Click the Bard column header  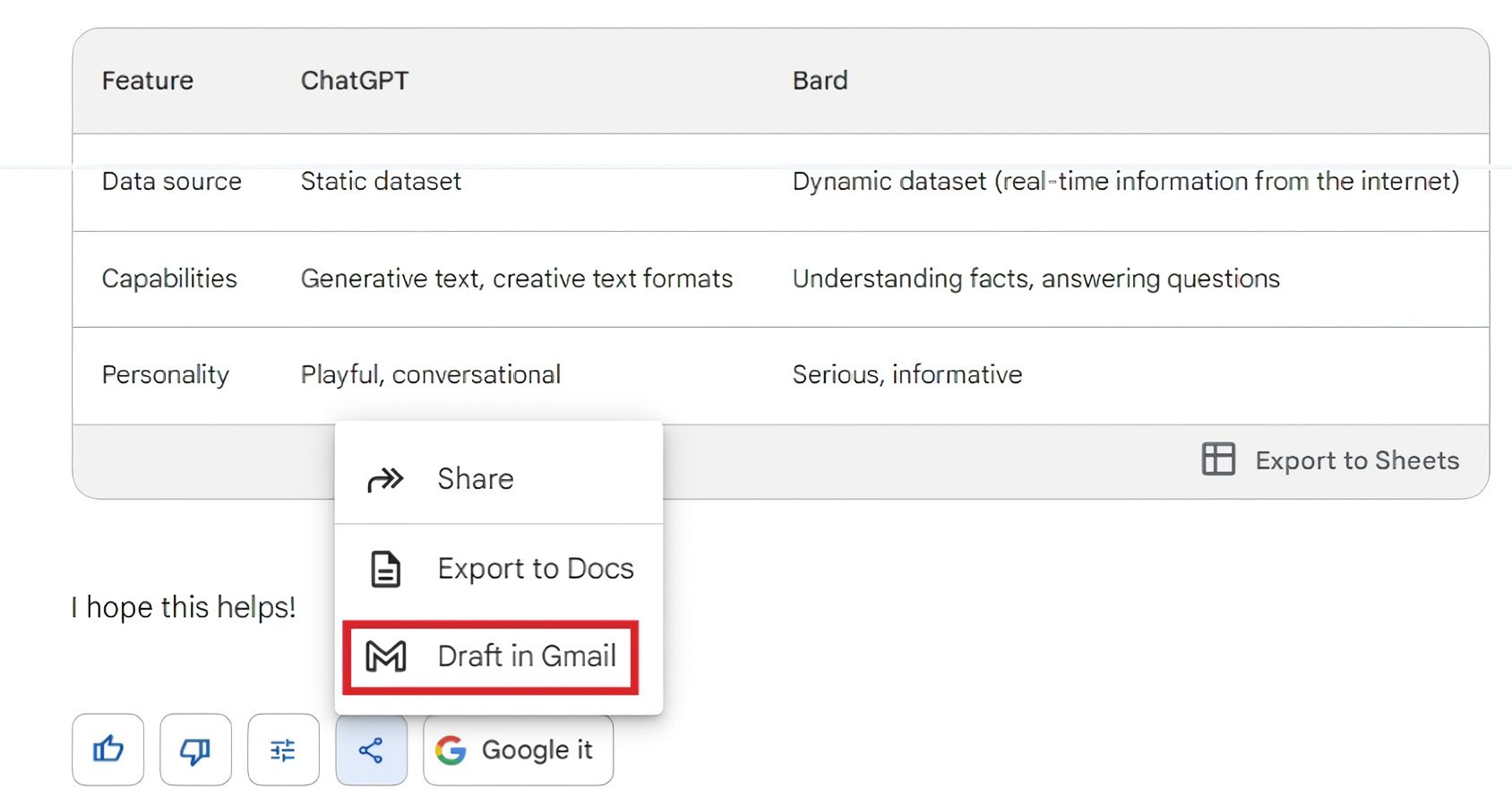point(820,81)
